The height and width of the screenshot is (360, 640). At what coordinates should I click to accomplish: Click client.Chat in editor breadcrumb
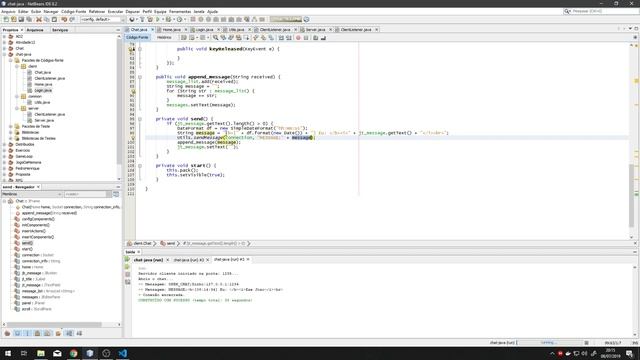pos(142,243)
